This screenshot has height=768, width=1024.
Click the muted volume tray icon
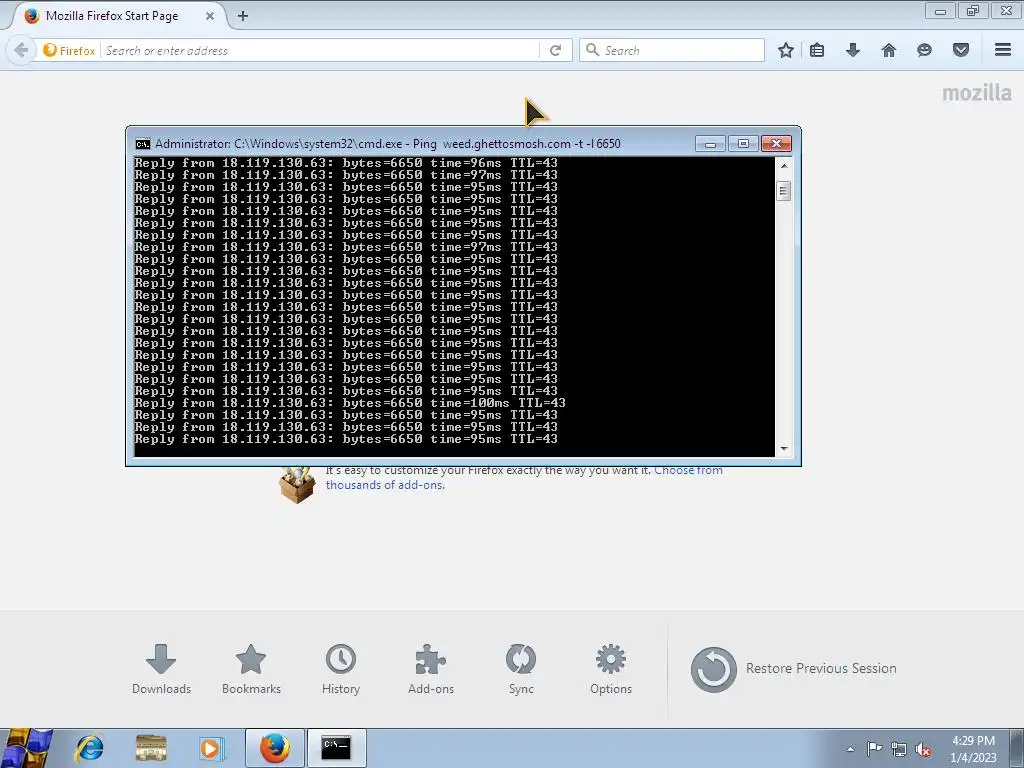pyautogui.click(x=923, y=749)
